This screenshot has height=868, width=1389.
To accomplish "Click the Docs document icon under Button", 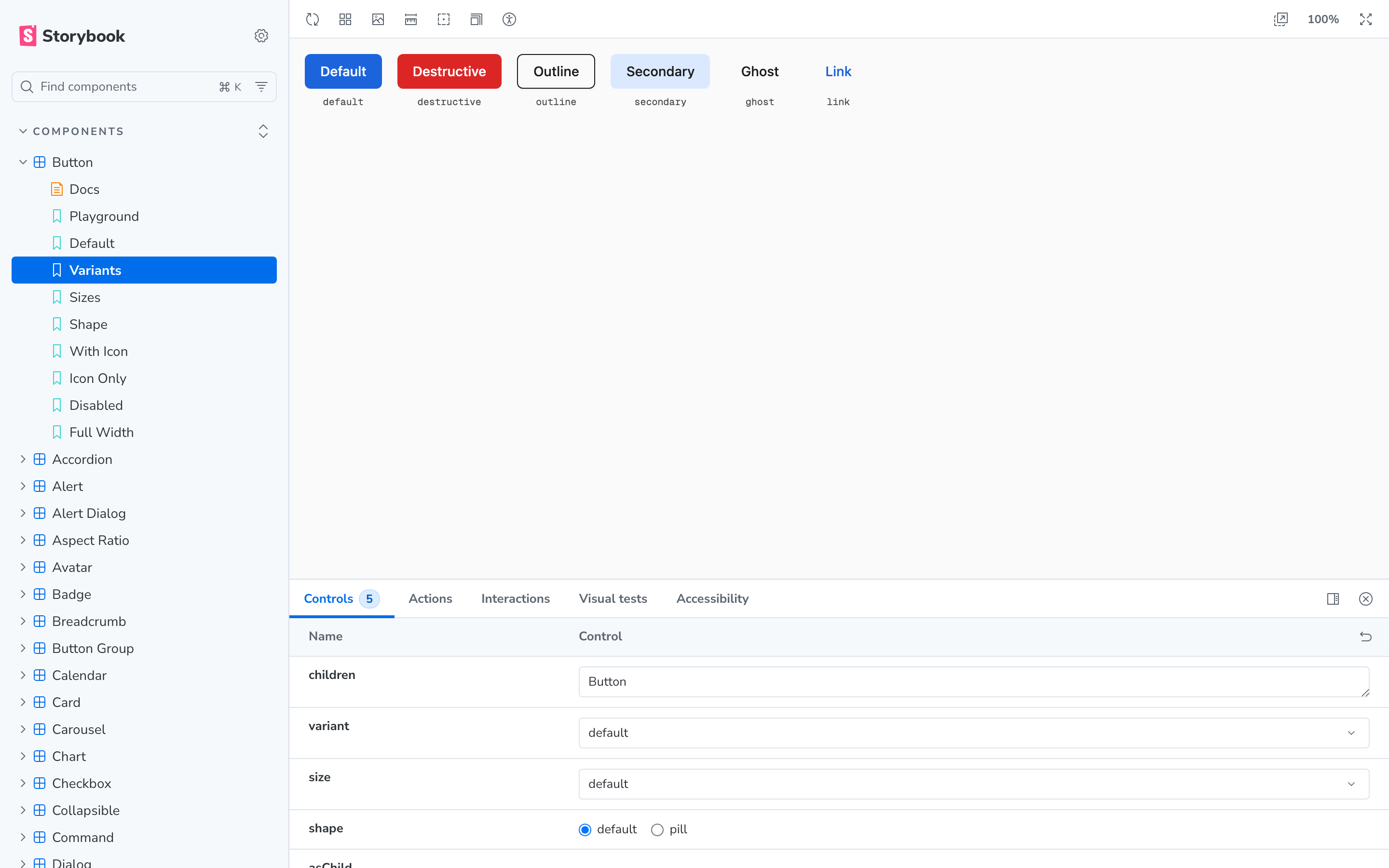I will (x=57, y=189).
